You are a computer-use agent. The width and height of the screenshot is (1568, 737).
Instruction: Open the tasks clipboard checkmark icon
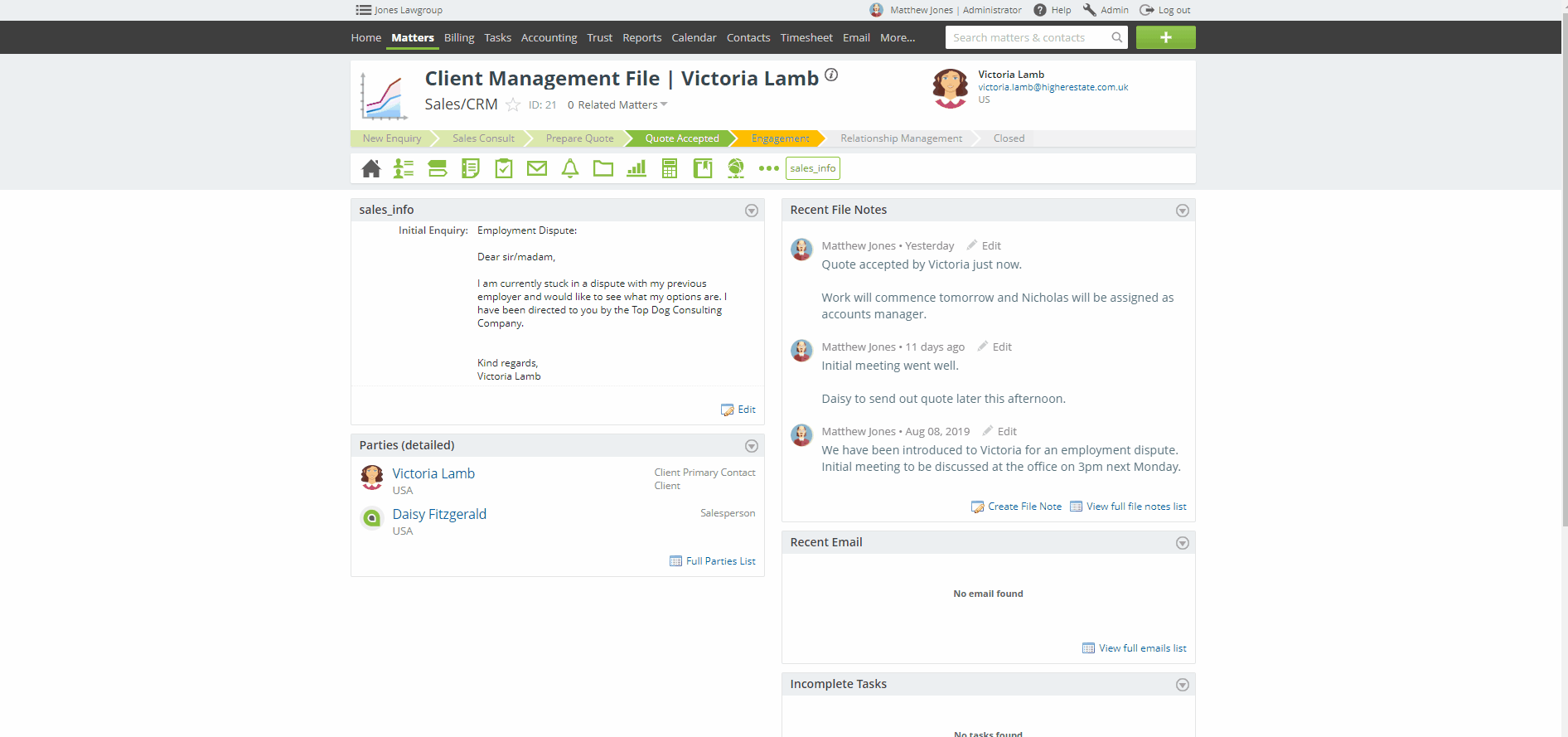pyautogui.click(x=503, y=169)
